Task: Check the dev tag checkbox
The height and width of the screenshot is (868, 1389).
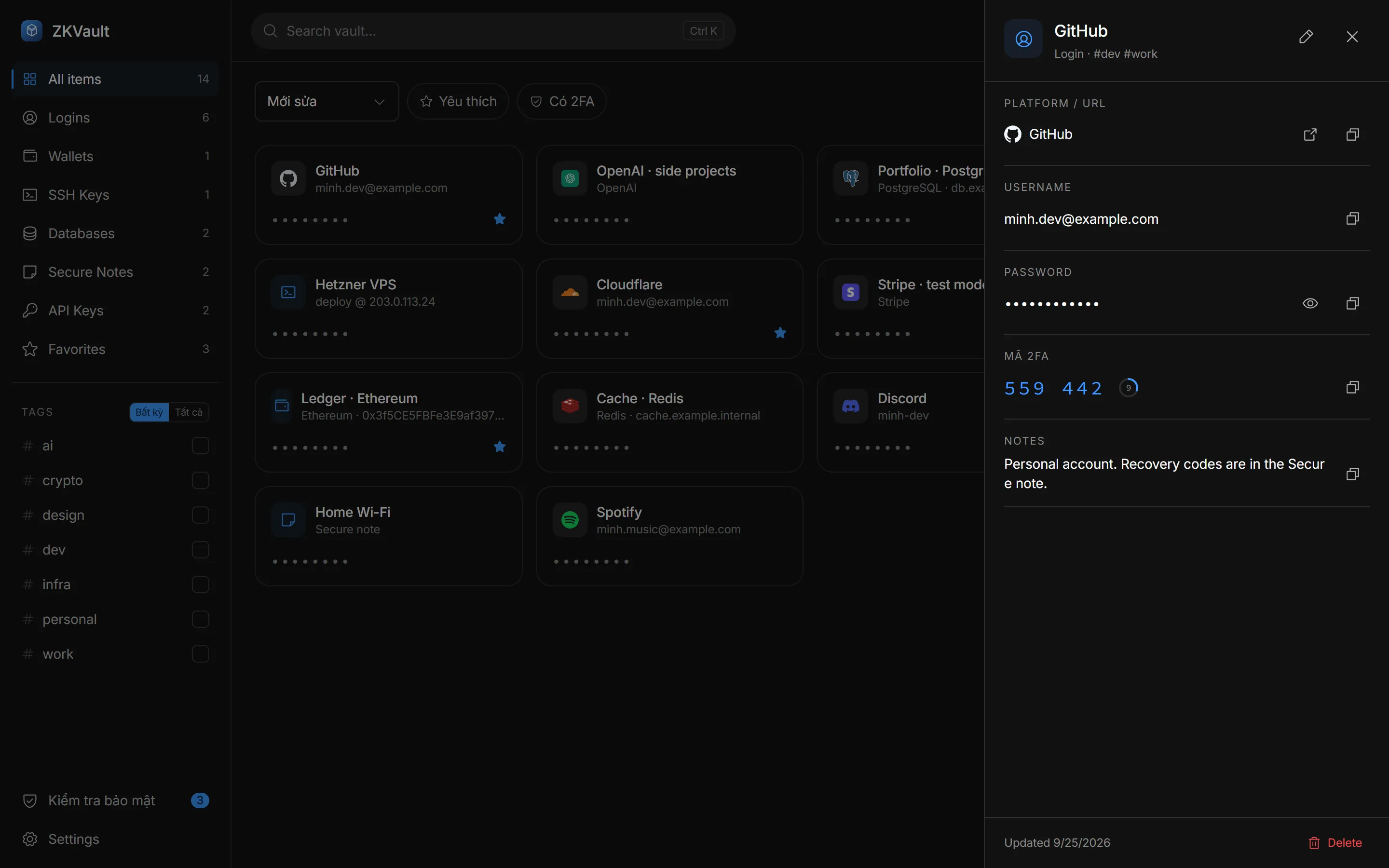Action: [200, 550]
